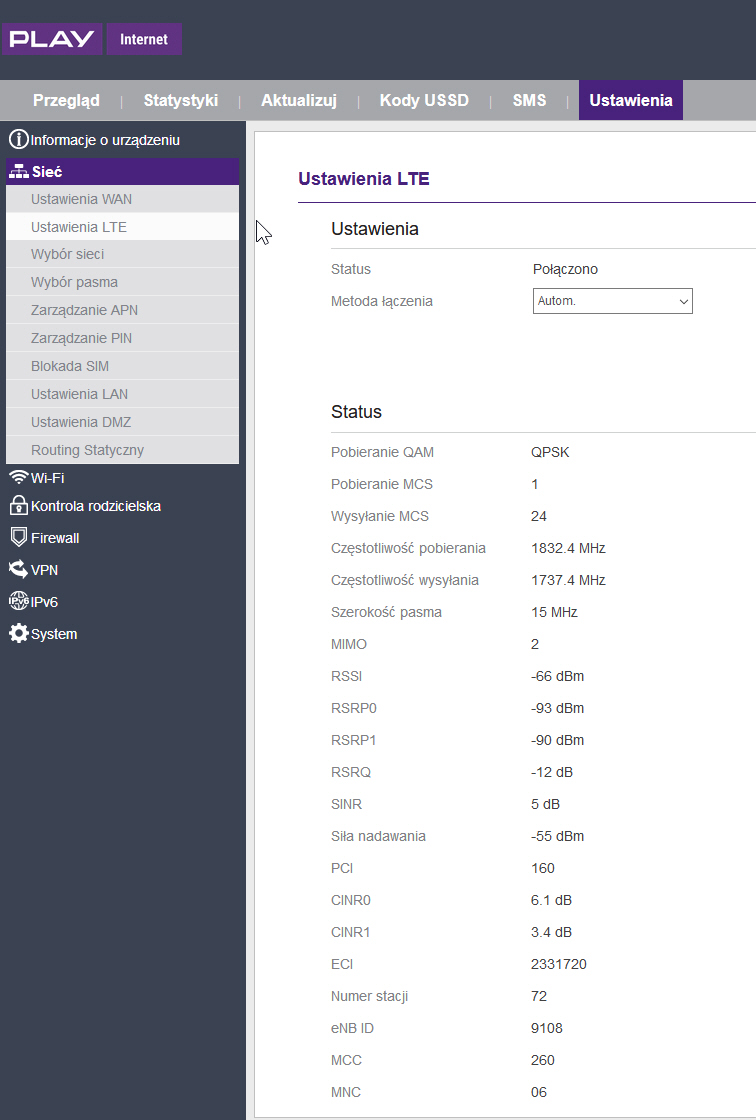The width and height of the screenshot is (756, 1120).
Task: Expand the IPv6 section
Action: (x=44, y=602)
